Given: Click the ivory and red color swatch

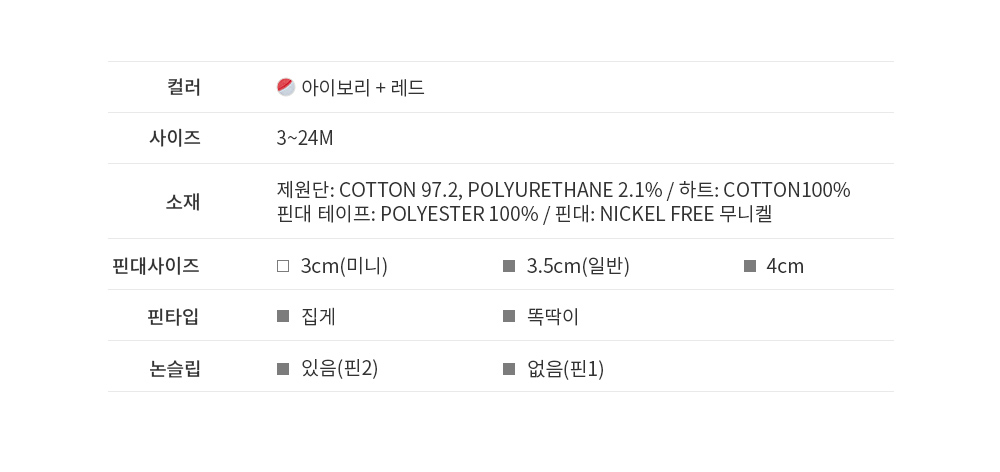Looking at the screenshot, I should [x=285, y=87].
